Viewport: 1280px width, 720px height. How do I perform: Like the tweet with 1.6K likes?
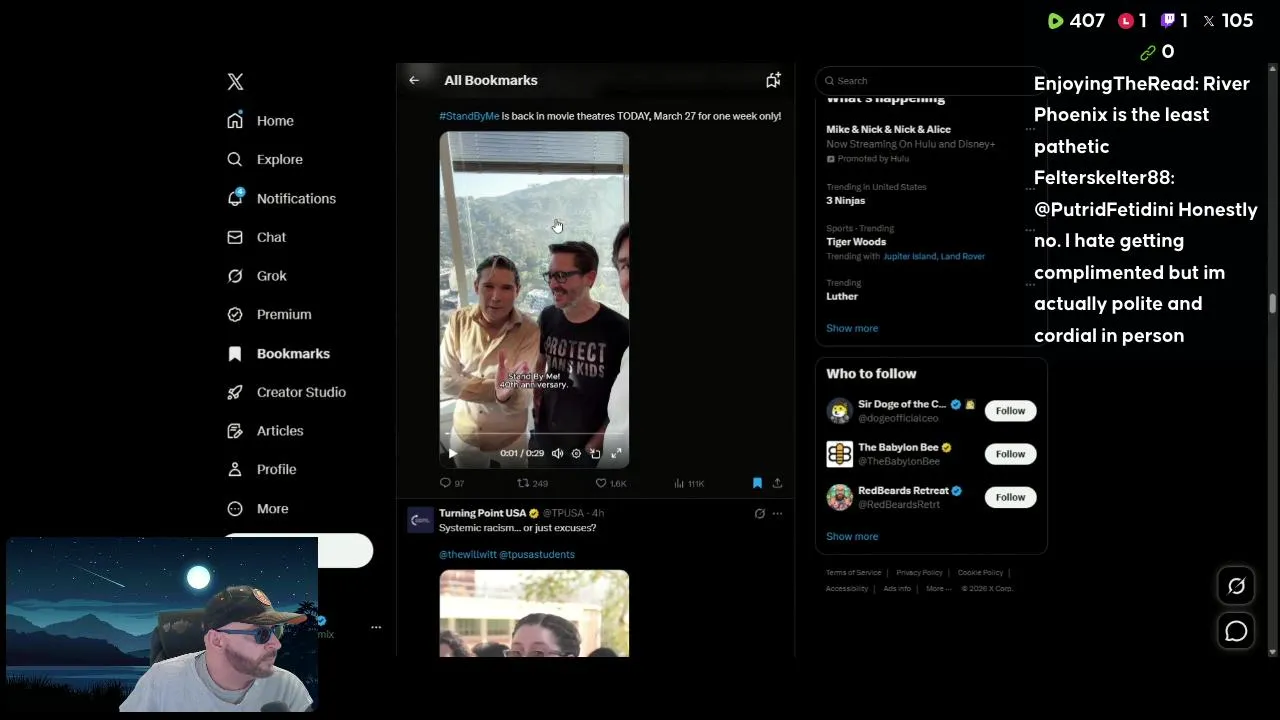click(610, 483)
